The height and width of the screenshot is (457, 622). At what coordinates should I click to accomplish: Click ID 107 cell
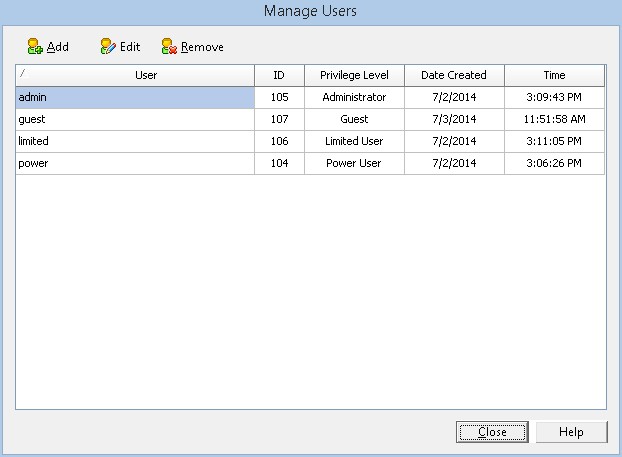pyautogui.click(x=279, y=119)
